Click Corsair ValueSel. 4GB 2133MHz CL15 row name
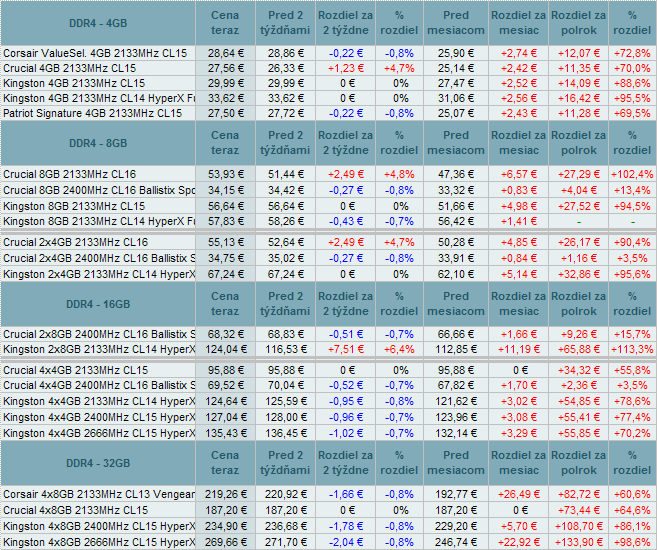 click(x=95, y=53)
